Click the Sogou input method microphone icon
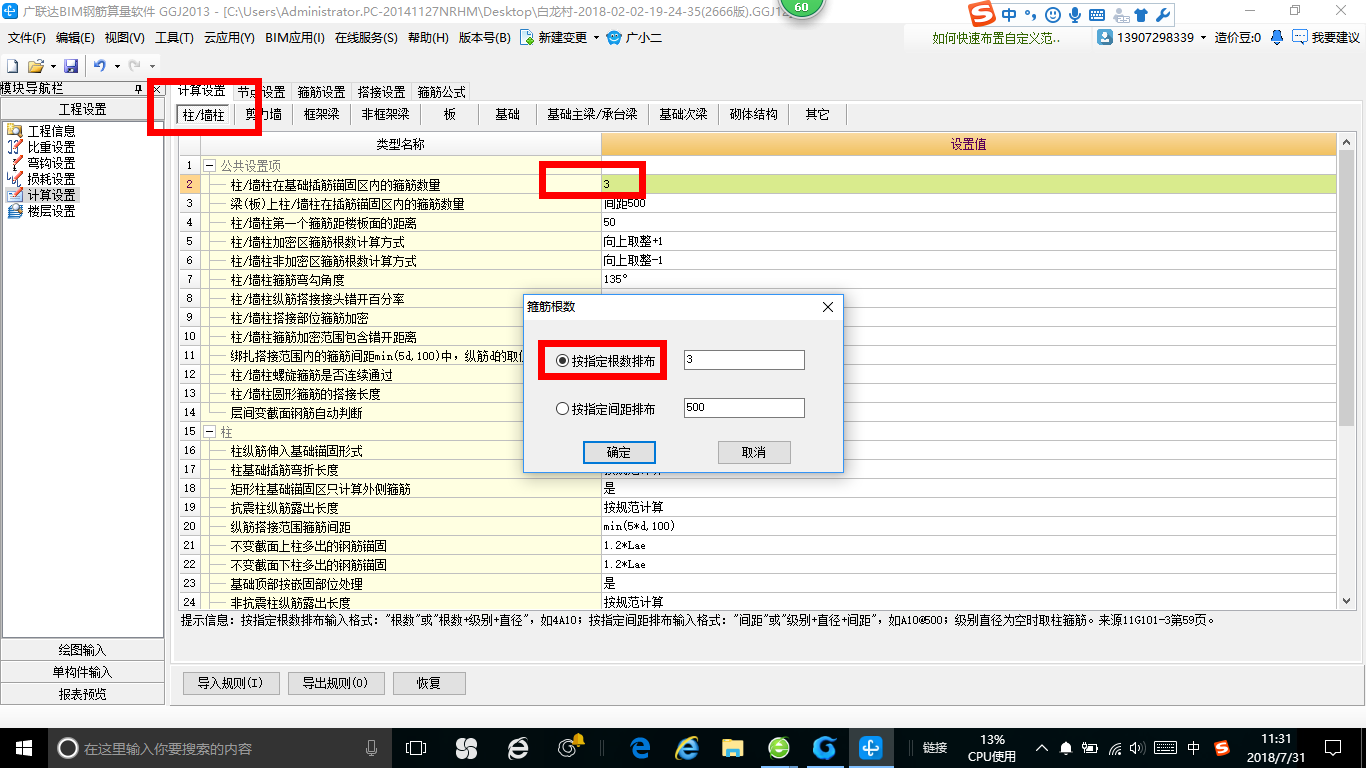1366x768 pixels. tap(1075, 15)
